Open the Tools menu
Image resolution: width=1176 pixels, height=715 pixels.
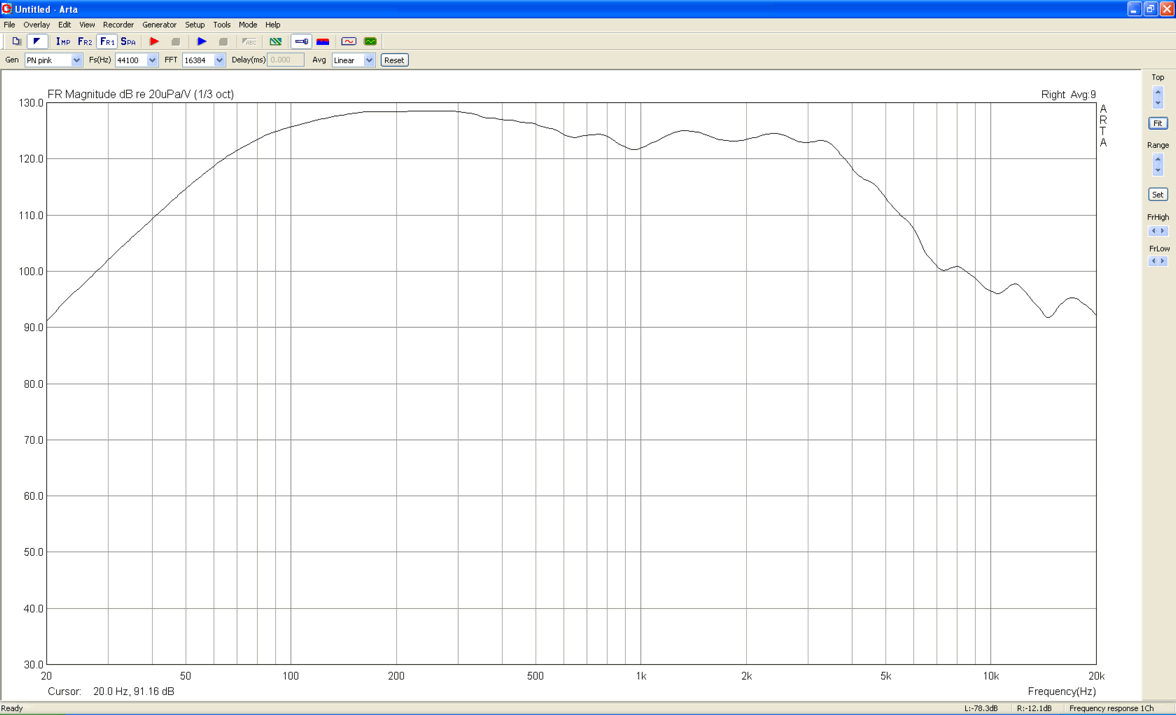coord(222,25)
